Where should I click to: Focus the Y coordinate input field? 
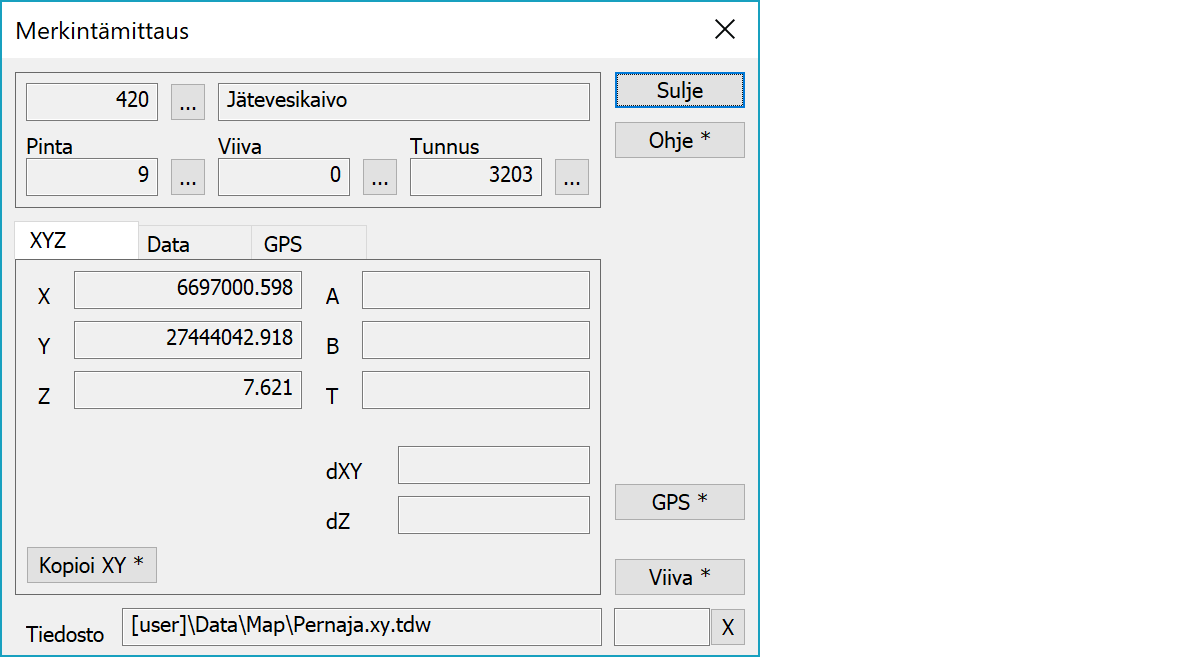point(188,339)
